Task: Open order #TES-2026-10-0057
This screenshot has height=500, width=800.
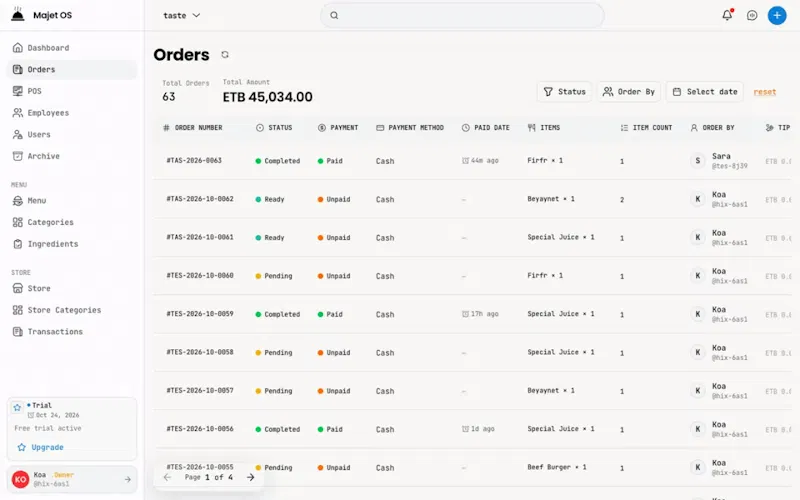Action: click(200, 390)
